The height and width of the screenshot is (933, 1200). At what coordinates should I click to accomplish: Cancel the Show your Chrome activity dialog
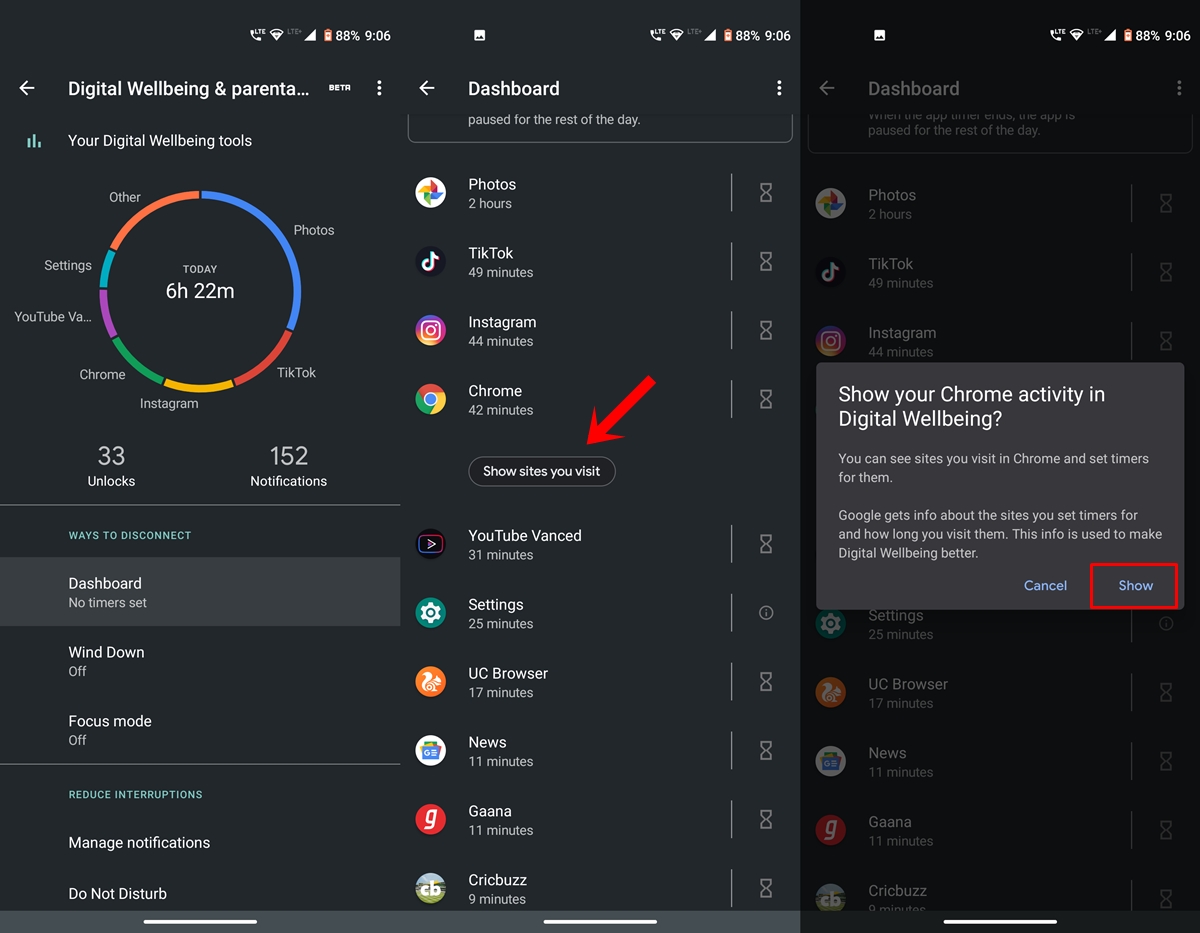[x=1045, y=586]
